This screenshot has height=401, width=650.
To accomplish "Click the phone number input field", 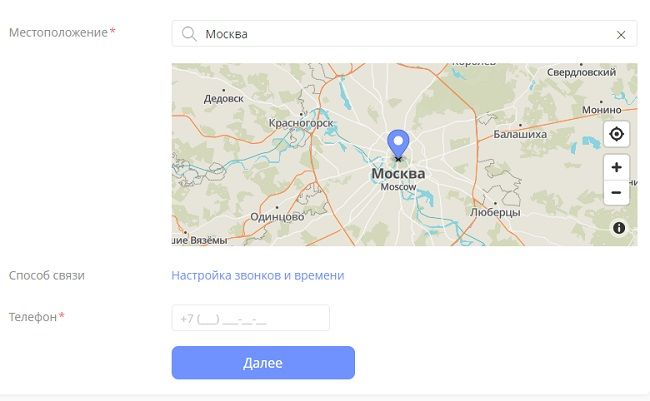I will pyautogui.click(x=250, y=319).
